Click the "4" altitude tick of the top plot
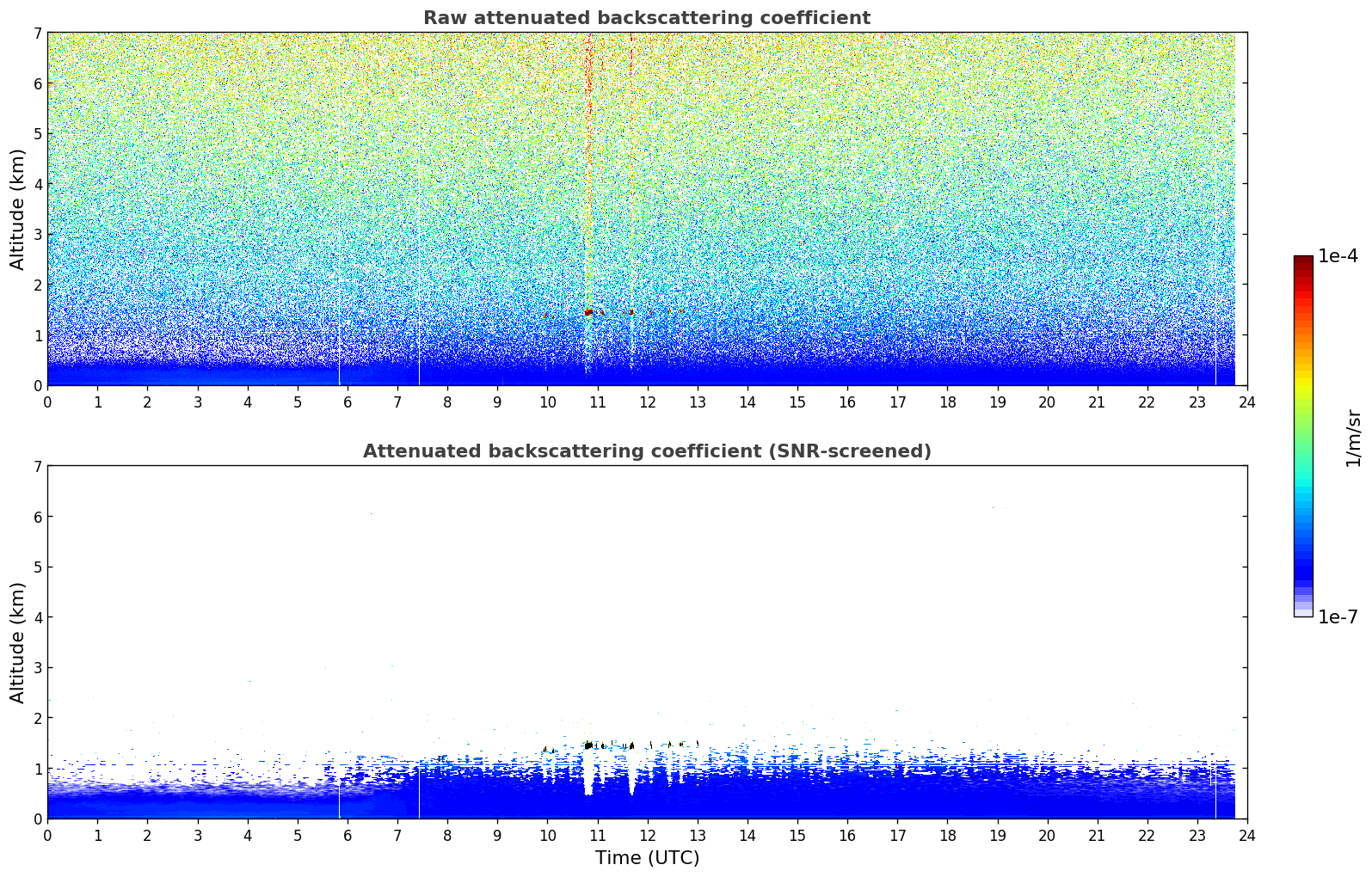The height and width of the screenshot is (877, 1372). click(x=38, y=184)
